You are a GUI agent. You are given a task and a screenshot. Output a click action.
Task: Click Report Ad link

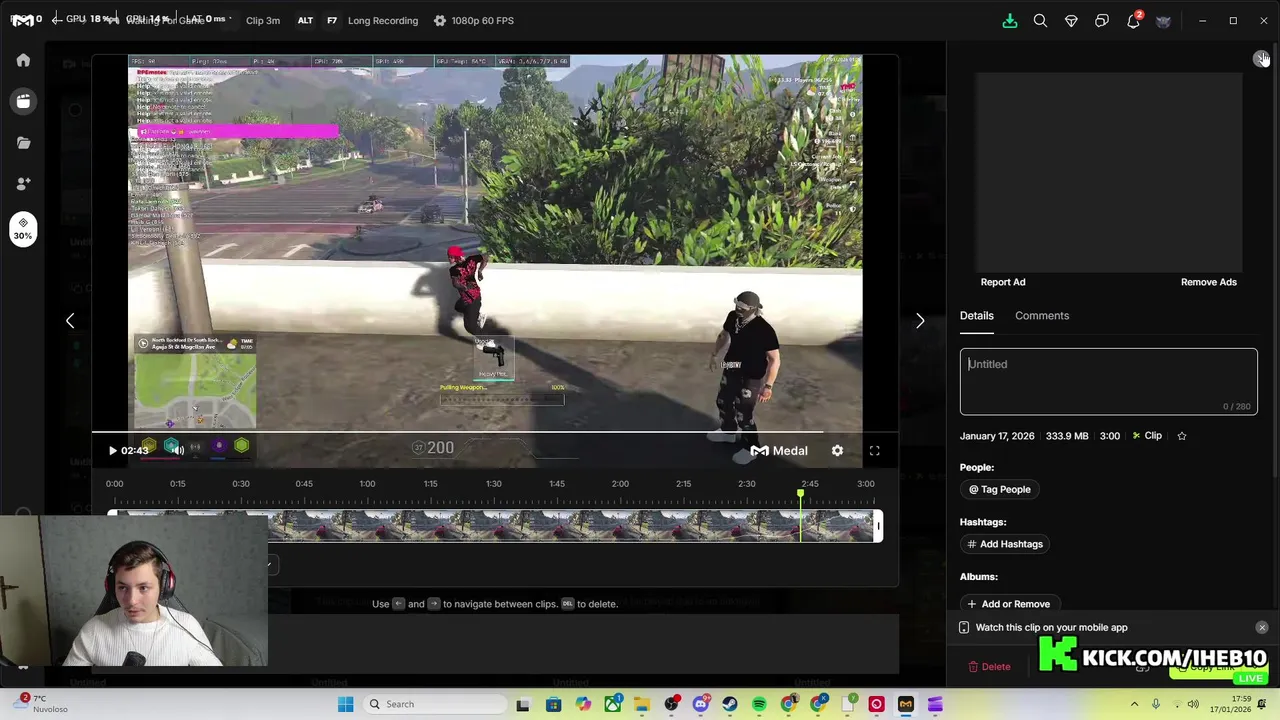[1003, 282]
